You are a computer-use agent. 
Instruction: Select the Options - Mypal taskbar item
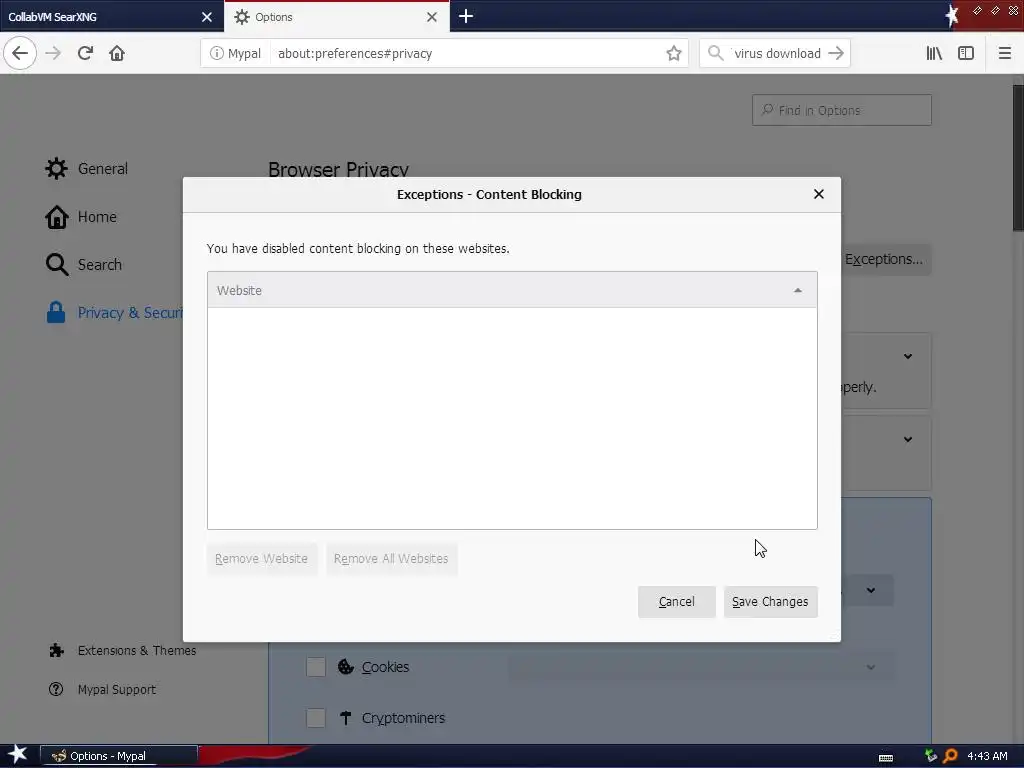119,756
